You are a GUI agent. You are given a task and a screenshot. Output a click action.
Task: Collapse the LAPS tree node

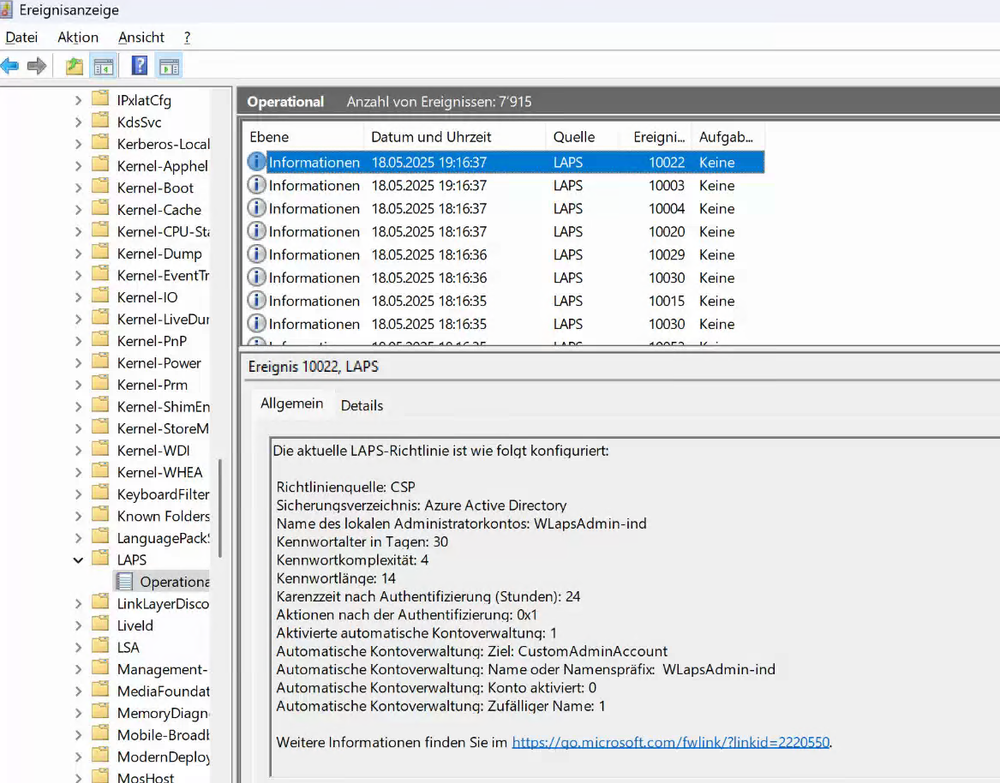coord(78,559)
